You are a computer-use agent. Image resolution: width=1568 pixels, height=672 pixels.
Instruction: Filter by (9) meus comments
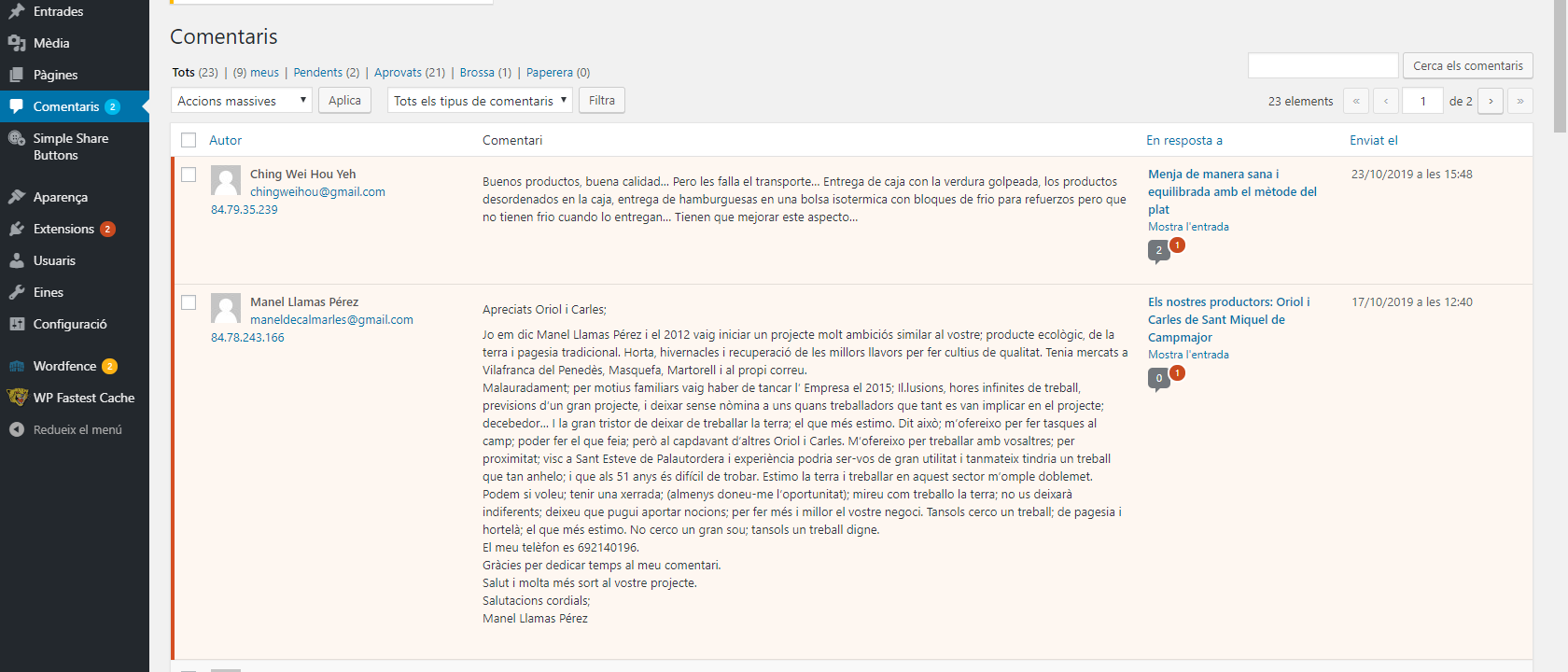[x=256, y=72]
